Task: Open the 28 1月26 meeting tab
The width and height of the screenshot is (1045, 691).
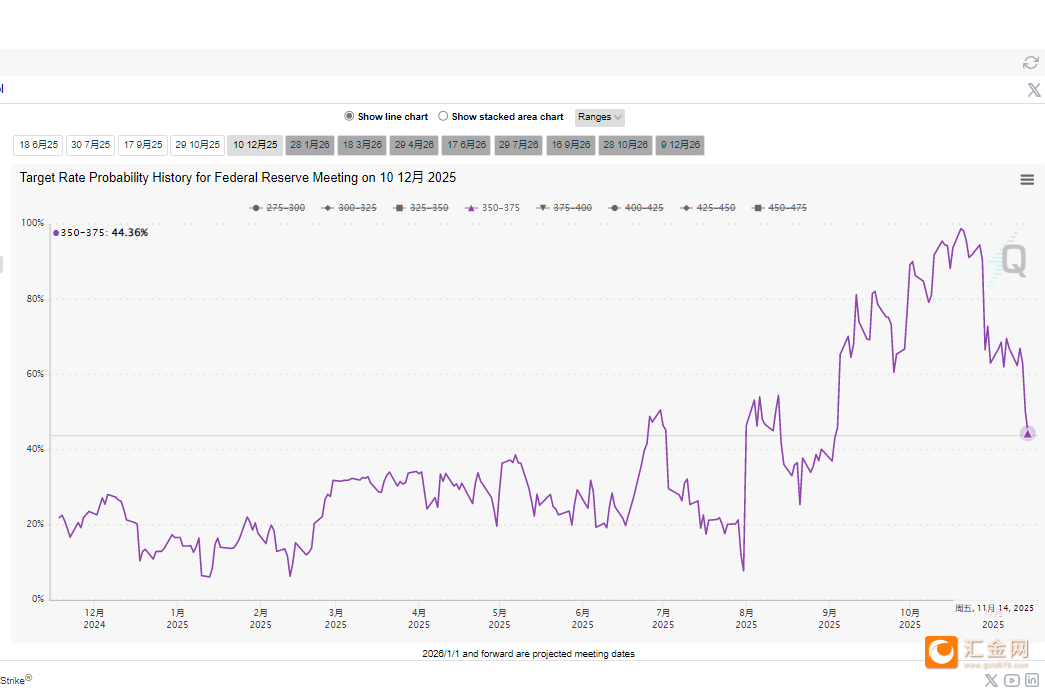Action: pyautogui.click(x=309, y=145)
